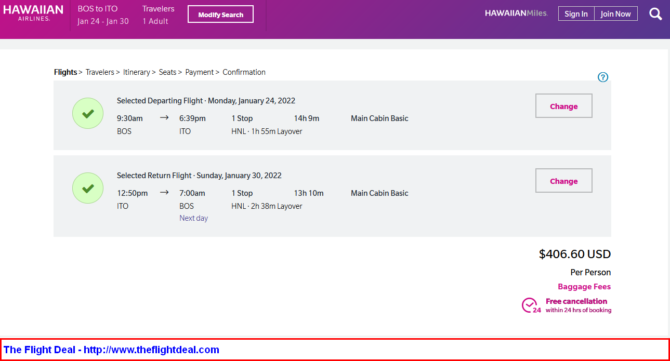The height and width of the screenshot is (361, 670).
Task: Click return flight Main Cabin Basic text
Action: coord(379,193)
